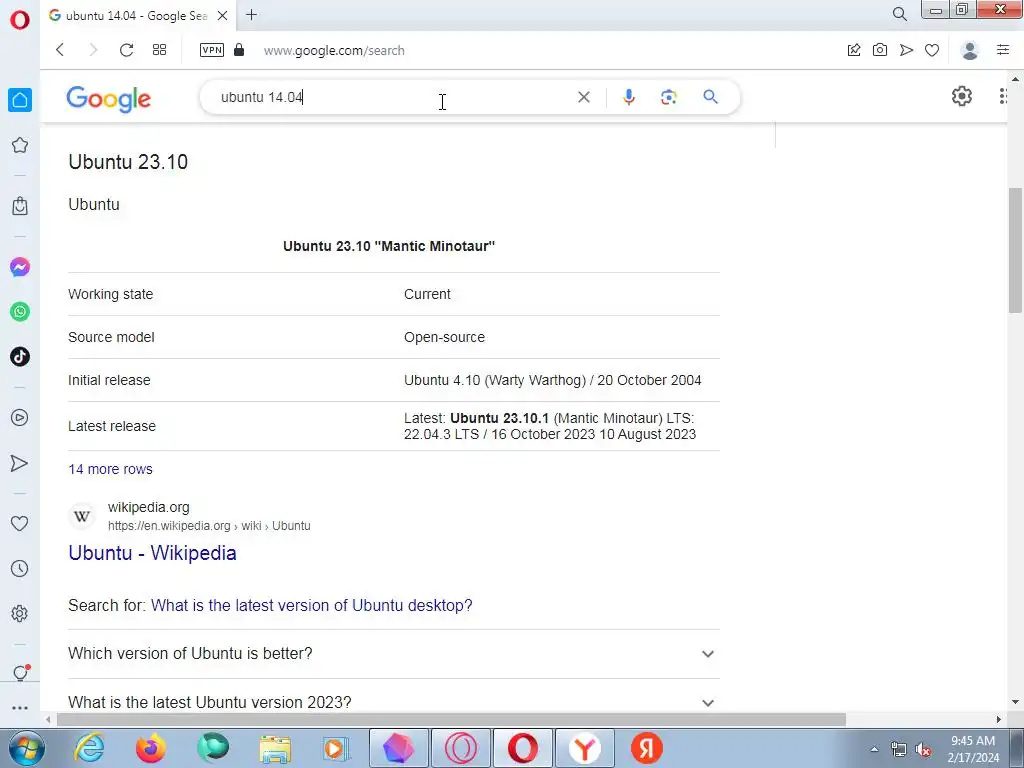The image size is (1024, 768).
Task: Open My Flow sidebar icon
Action: (x=20, y=463)
